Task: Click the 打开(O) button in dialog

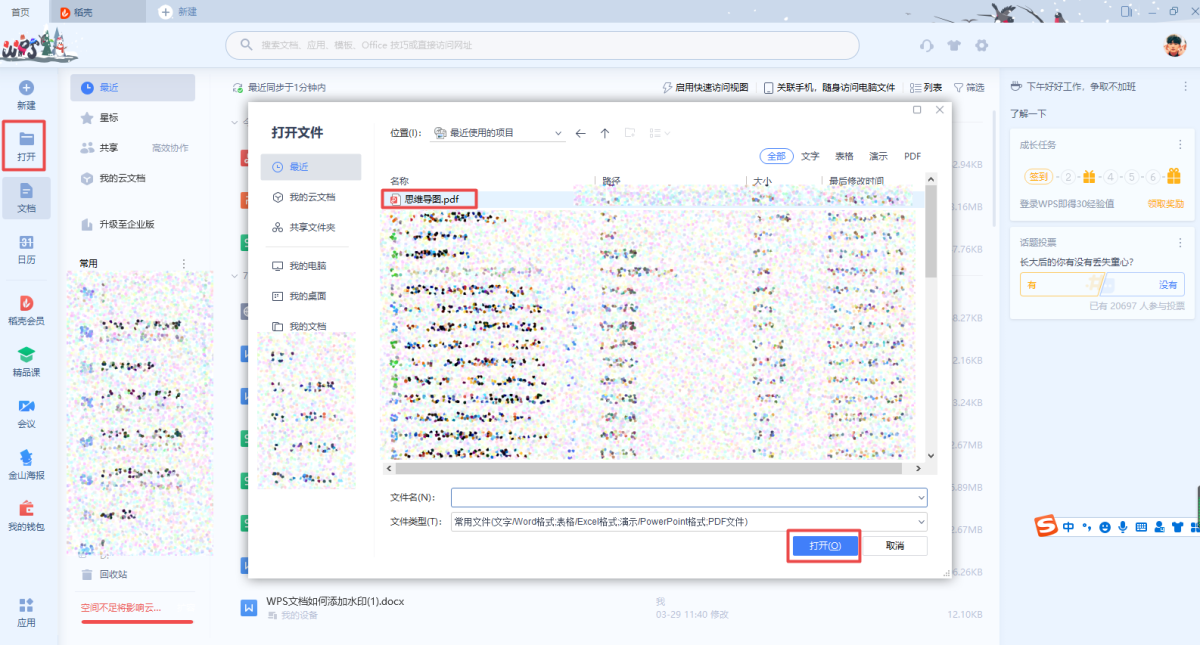Action: (824, 546)
